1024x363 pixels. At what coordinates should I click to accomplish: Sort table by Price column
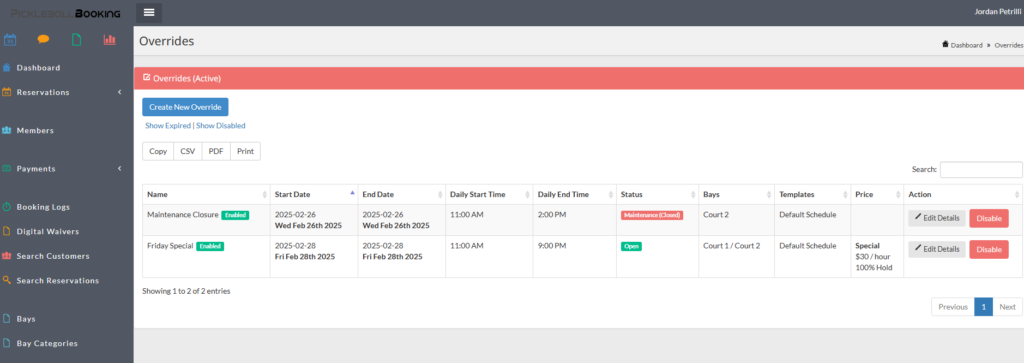pos(877,194)
